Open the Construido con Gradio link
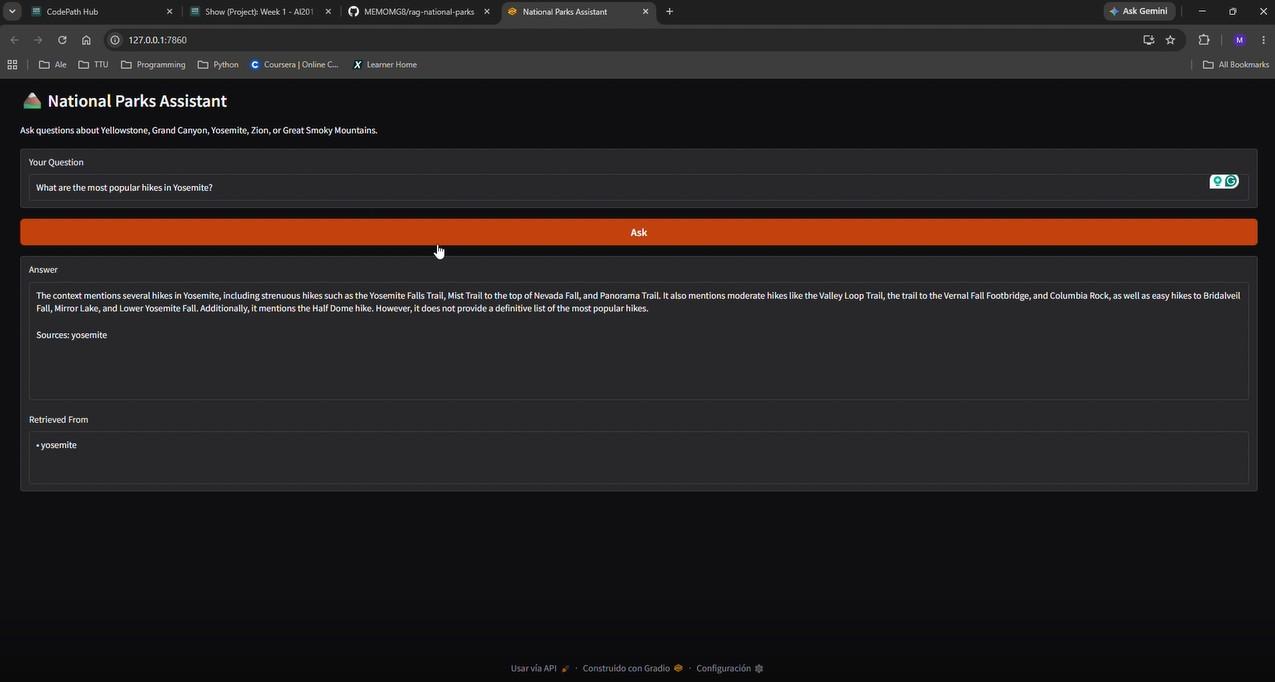The width and height of the screenshot is (1275, 682). coord(633,668)
